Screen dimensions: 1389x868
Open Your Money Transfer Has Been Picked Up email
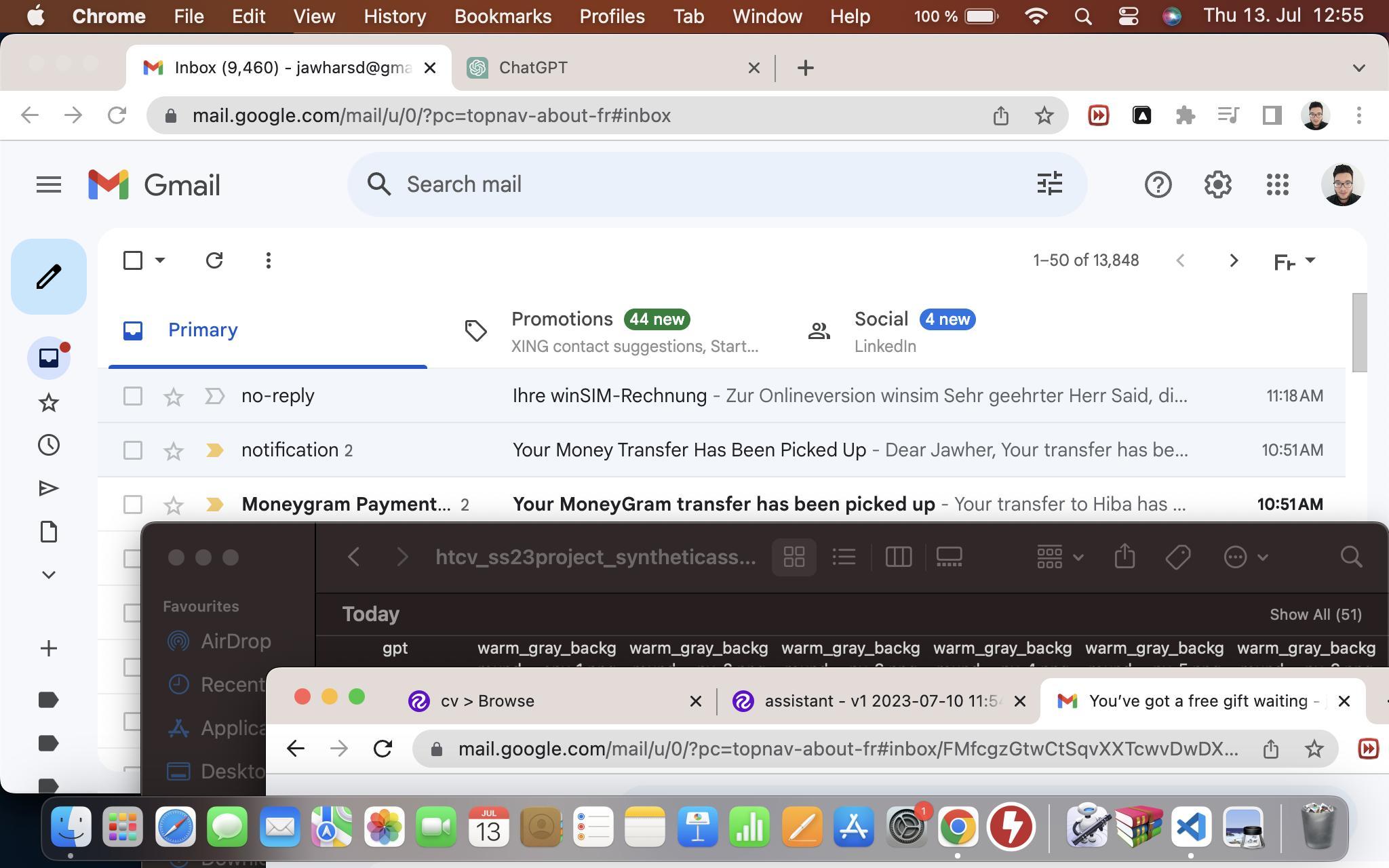722,450
